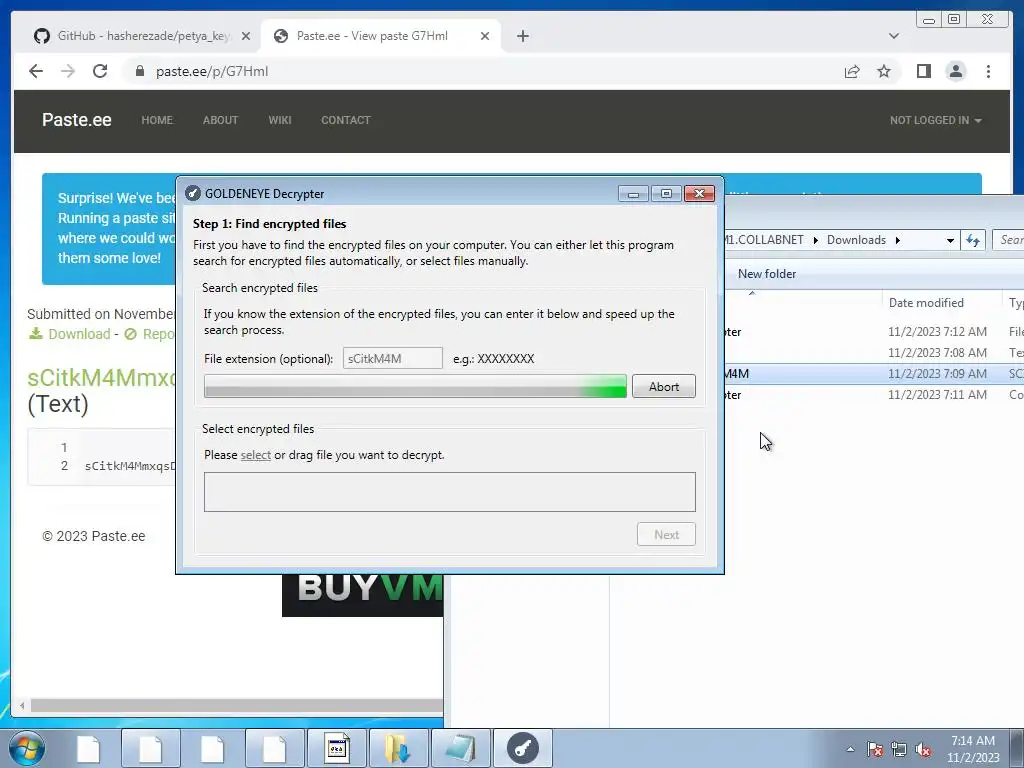Image resolution: width=1024 pixels, height=768 pixels.
Task: Open the ABOUT page on Paste.ee
Action: point(220,120)
